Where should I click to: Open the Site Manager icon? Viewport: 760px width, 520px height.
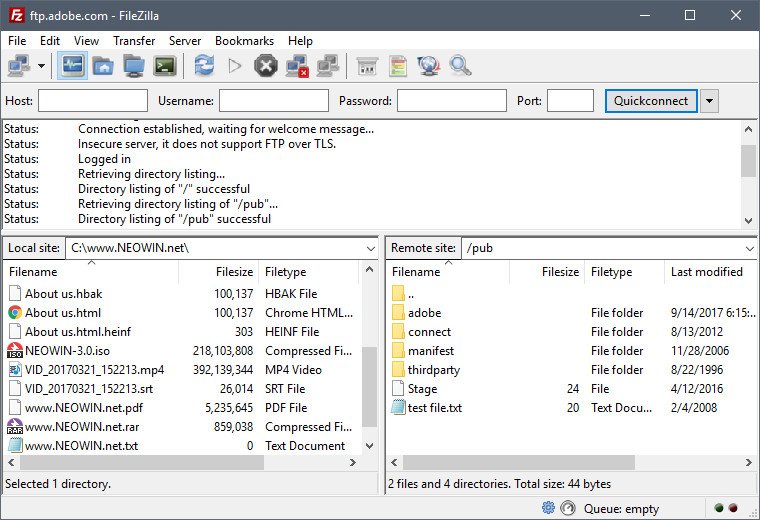click(18, 66)
